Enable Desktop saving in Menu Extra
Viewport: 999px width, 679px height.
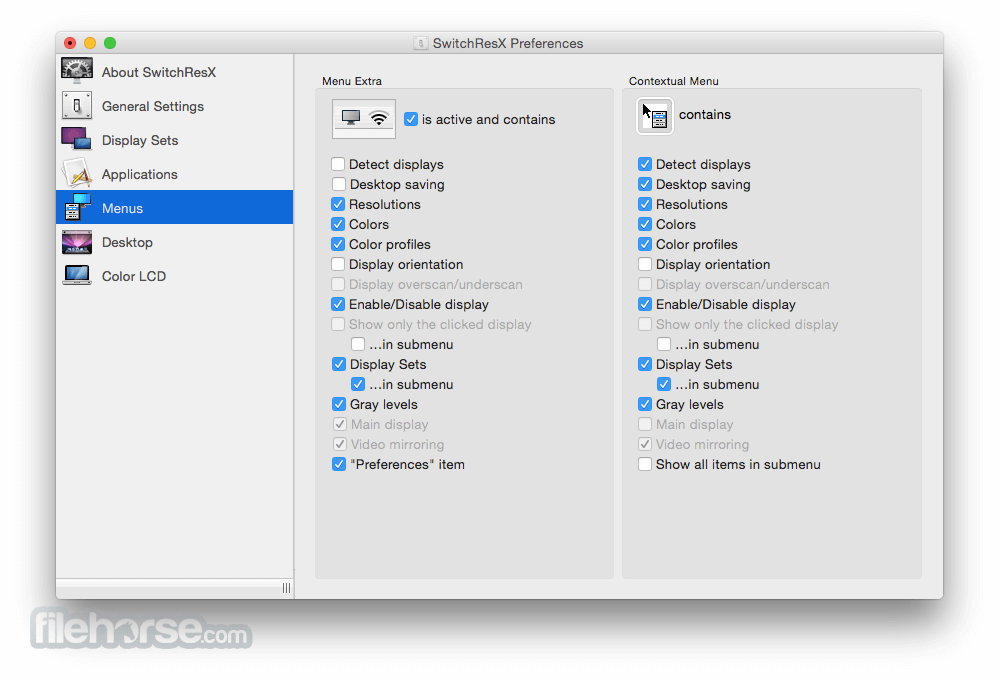[338, 184]
